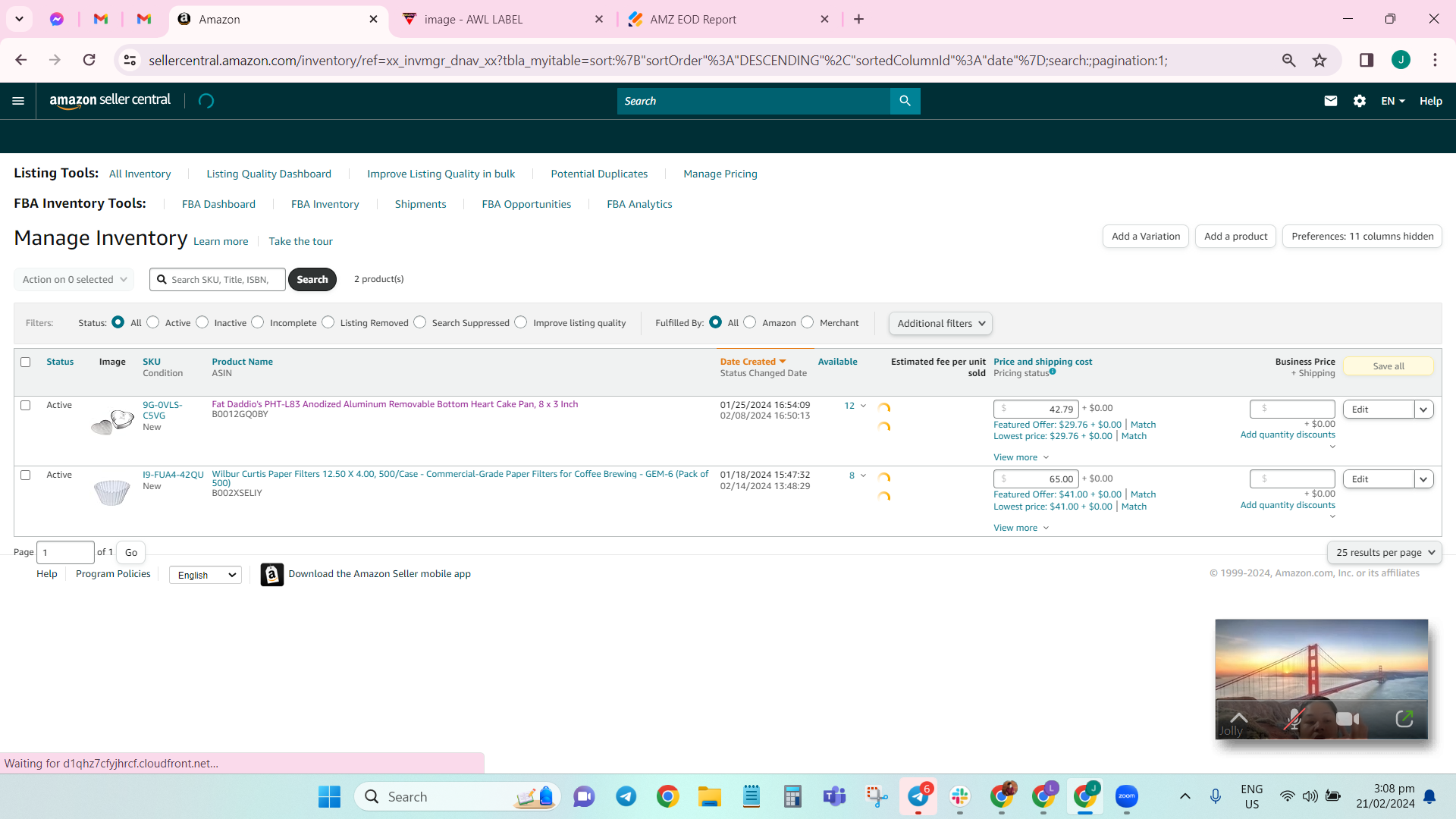The width and height of the screenshot is (1456, 819).
Task: Click the inventory Search button
Action: pyautogui.click(x=312, y=280)
